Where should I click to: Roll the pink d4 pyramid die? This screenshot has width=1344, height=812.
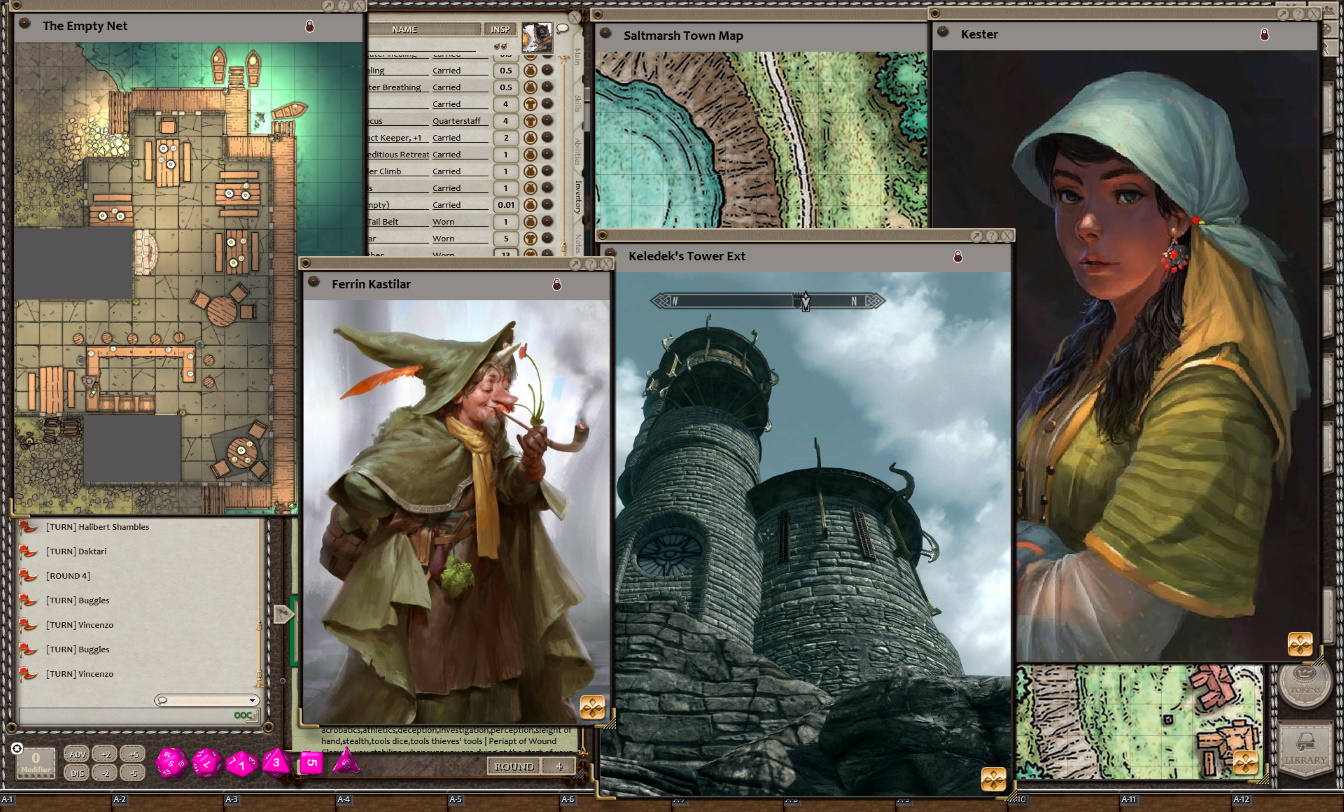(346, 762)
